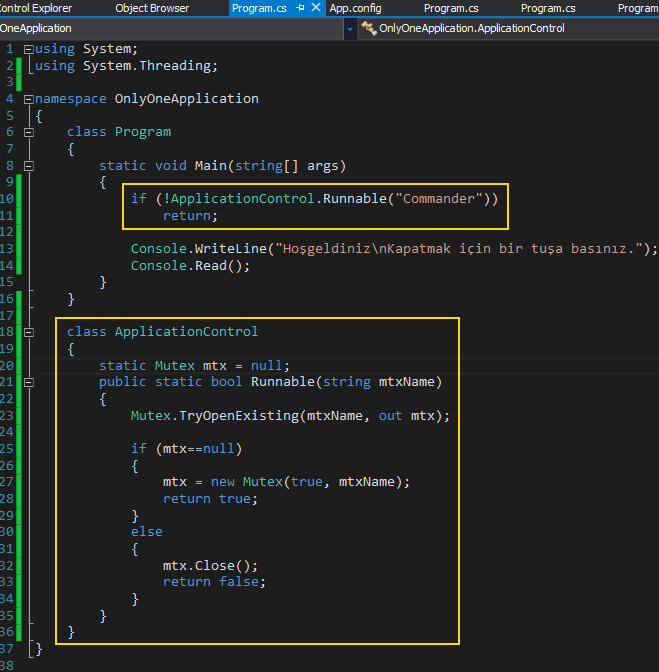This screenshot has width=659, height=672.
Task: Click the 'else' keyword
Action: pos(147,532)
